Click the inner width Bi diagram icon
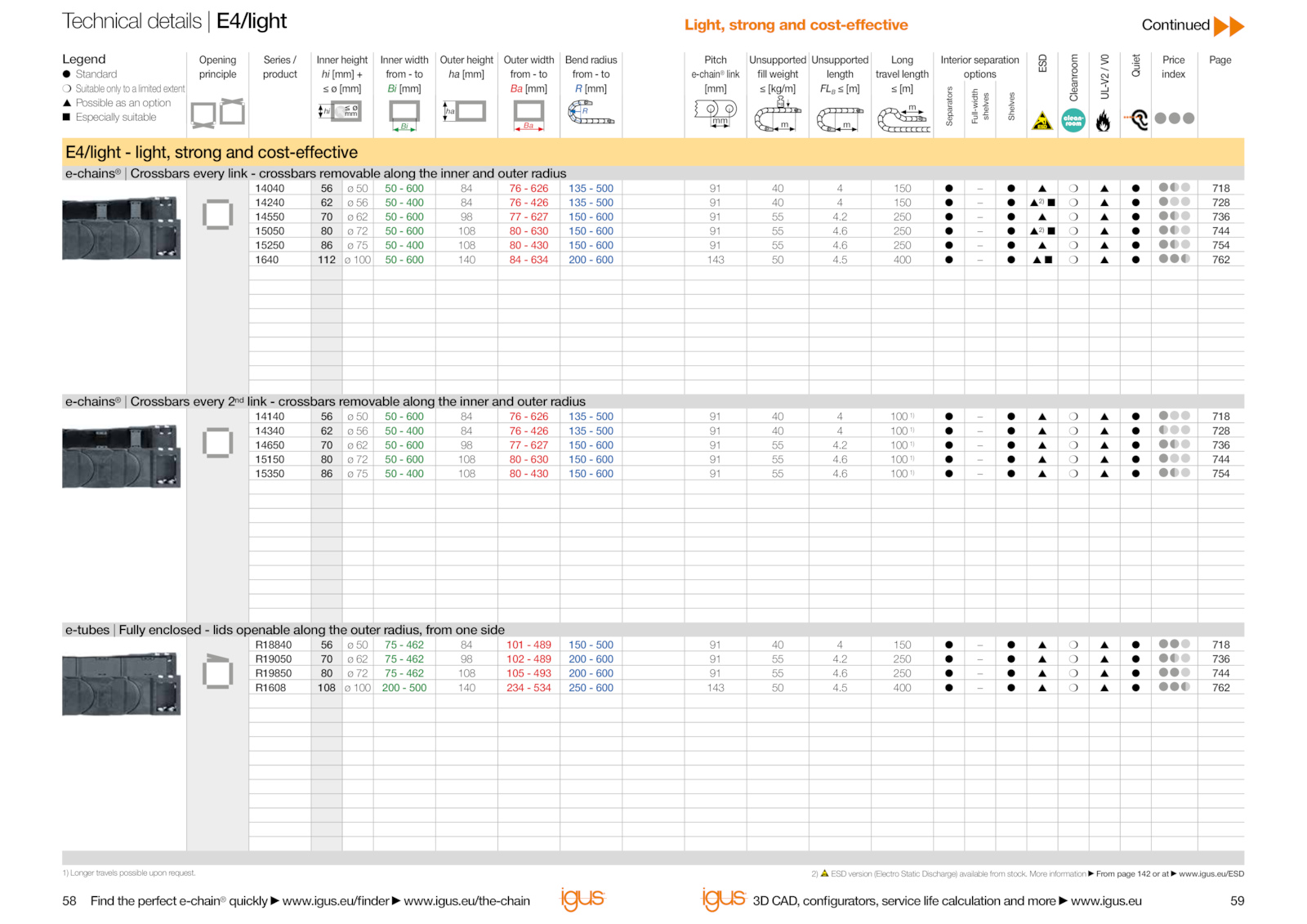 tap(404, 115)
